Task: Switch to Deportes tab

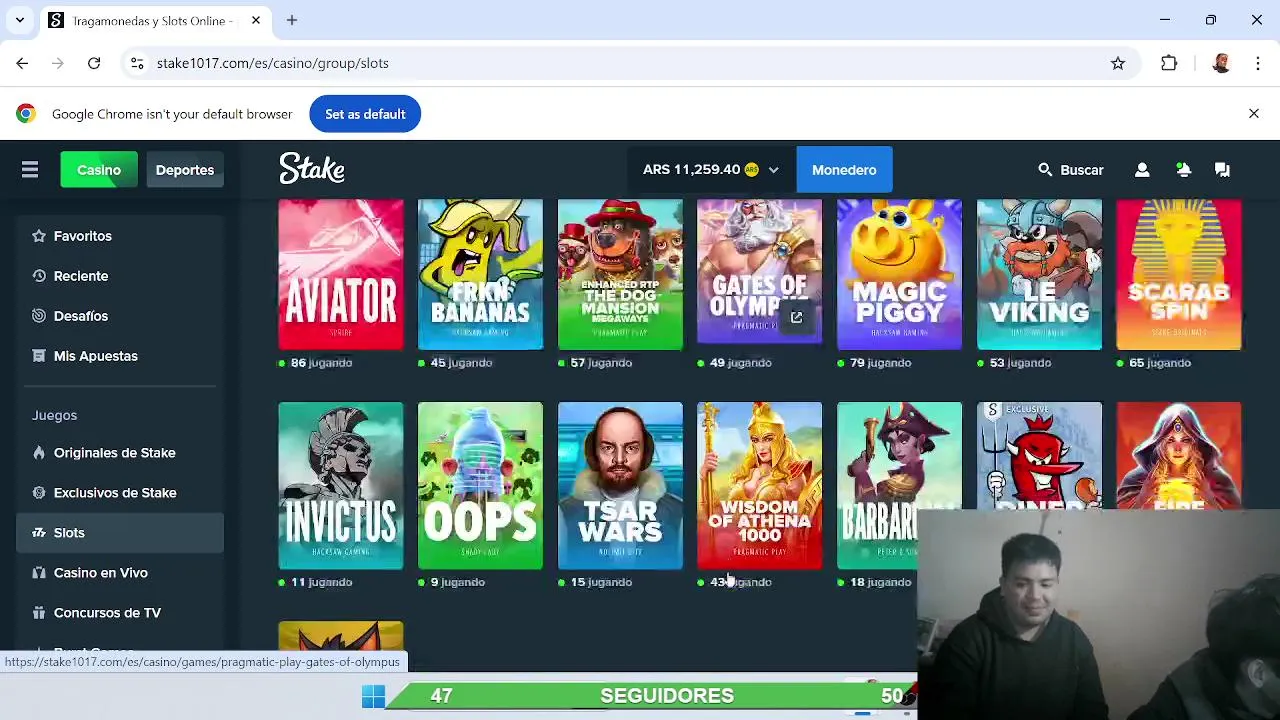Action: point(185,170)
